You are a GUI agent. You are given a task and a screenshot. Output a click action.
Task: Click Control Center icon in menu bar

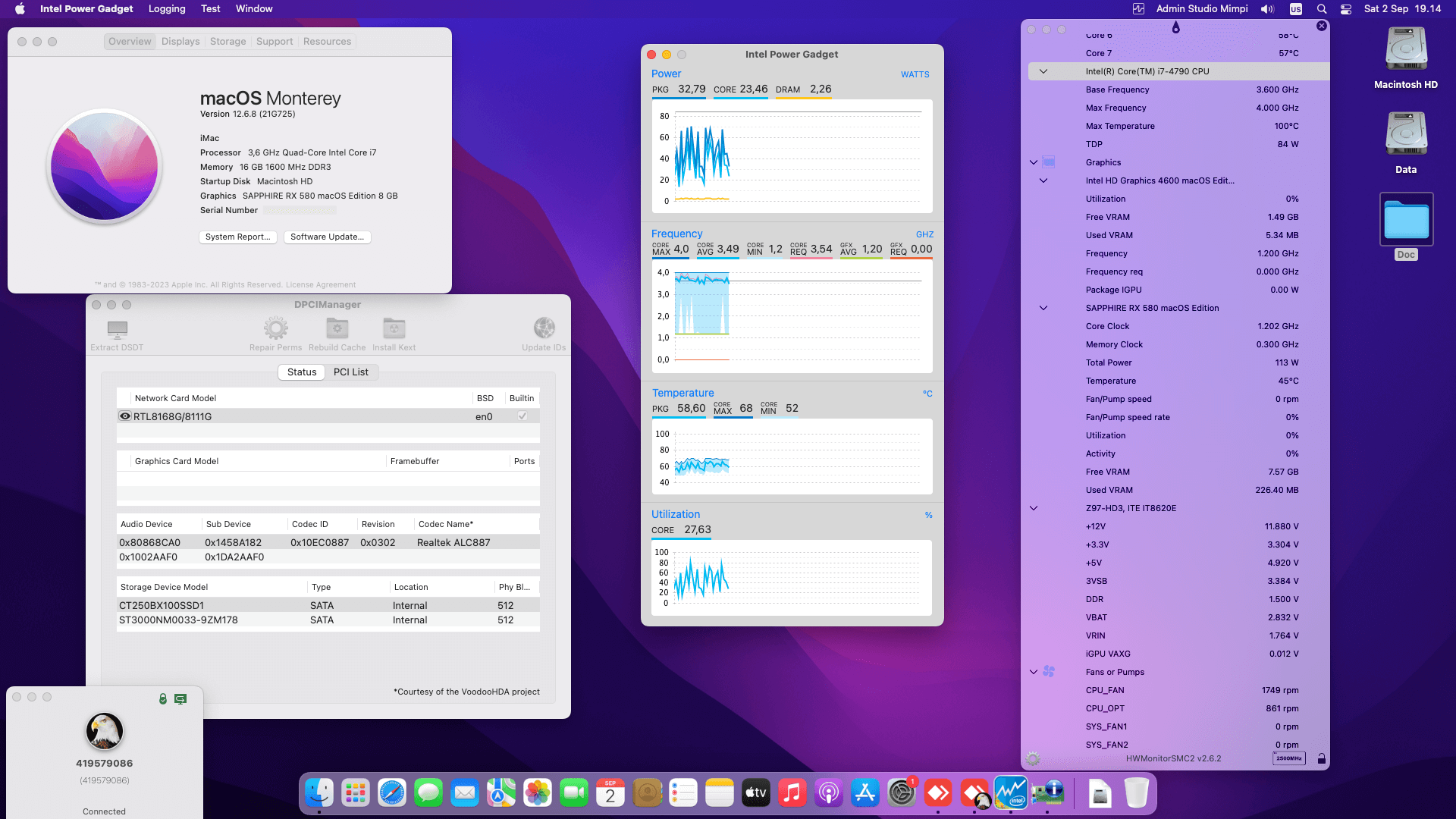point(1346,9)
